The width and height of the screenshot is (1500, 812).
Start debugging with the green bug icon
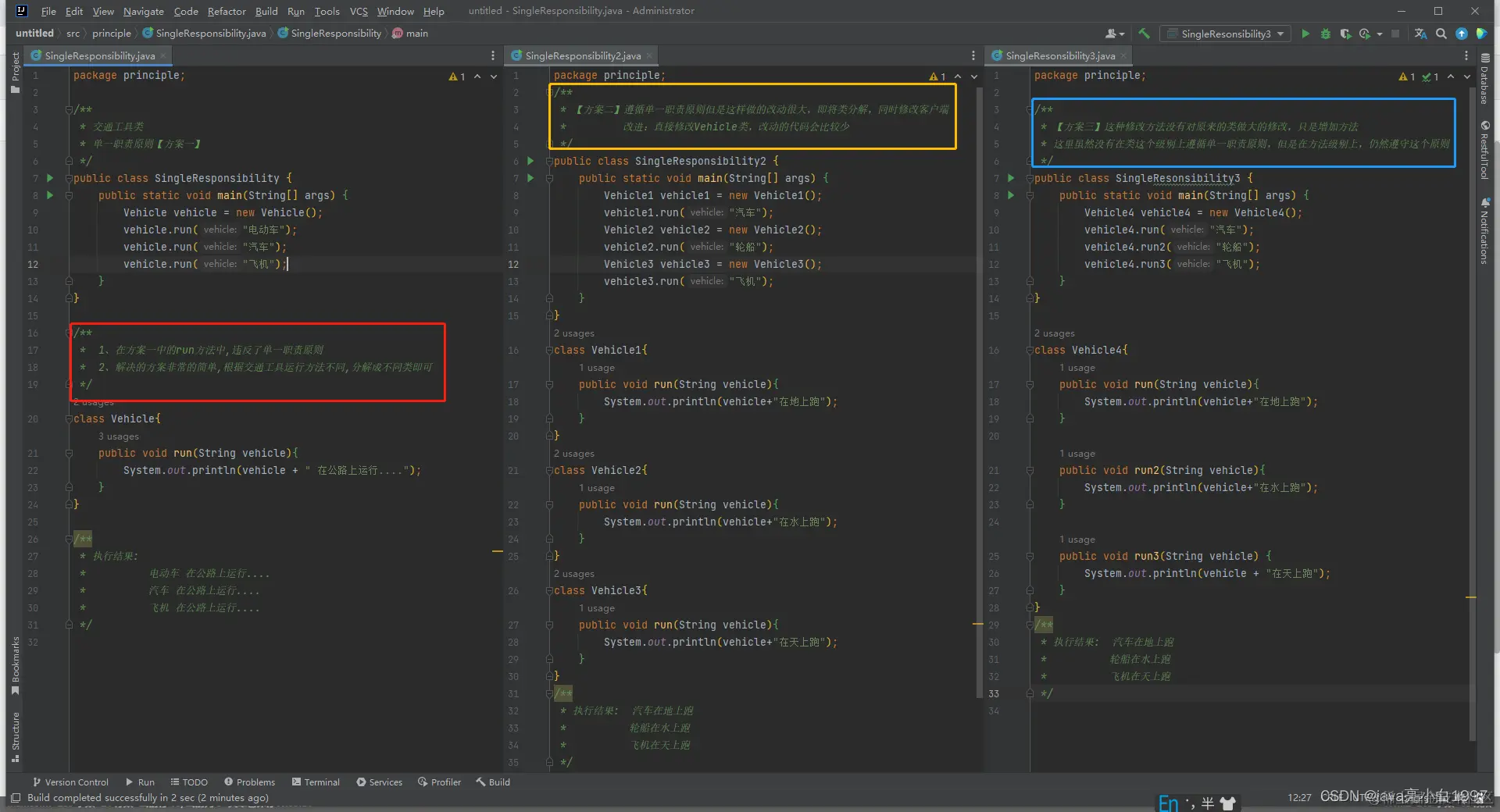(x=1326, y=34)
